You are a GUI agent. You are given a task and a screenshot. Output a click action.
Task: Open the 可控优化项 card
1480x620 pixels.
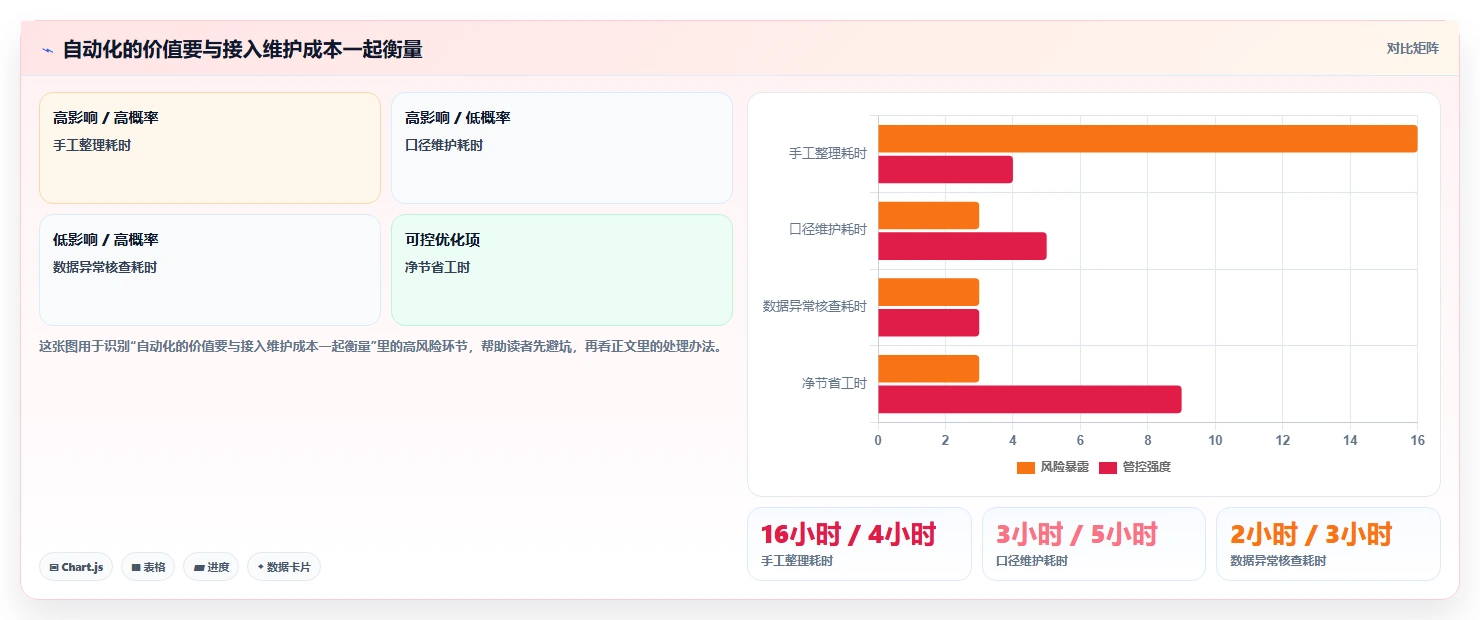562,270
